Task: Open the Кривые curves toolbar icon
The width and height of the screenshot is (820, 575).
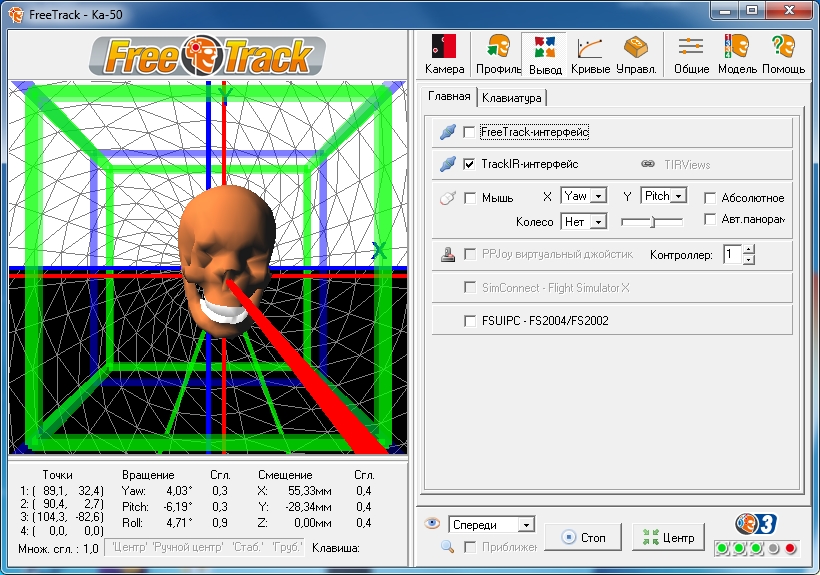Action: (590, 54)
